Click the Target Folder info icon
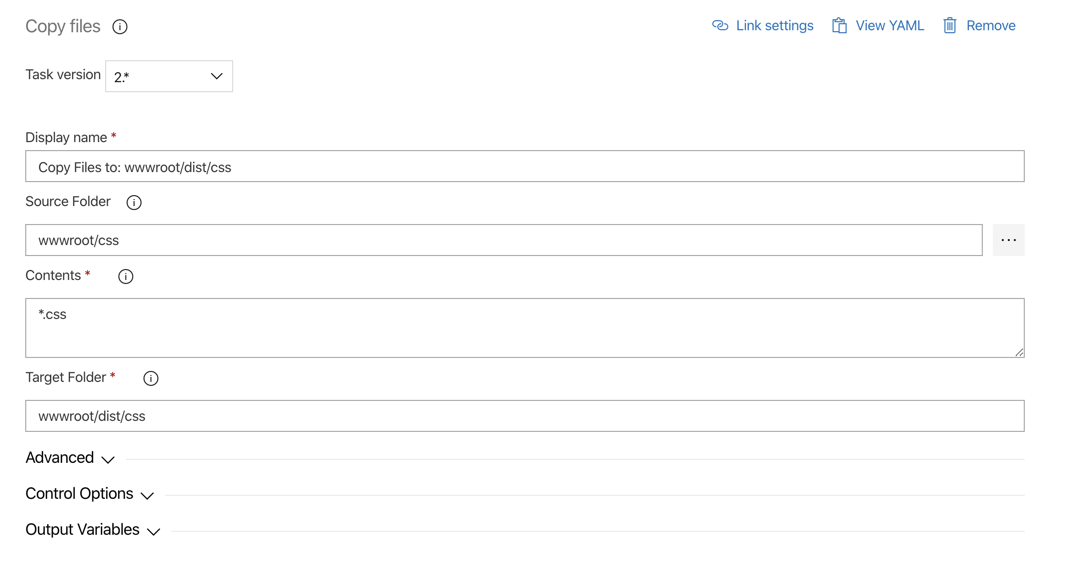 tap(151, 379)
